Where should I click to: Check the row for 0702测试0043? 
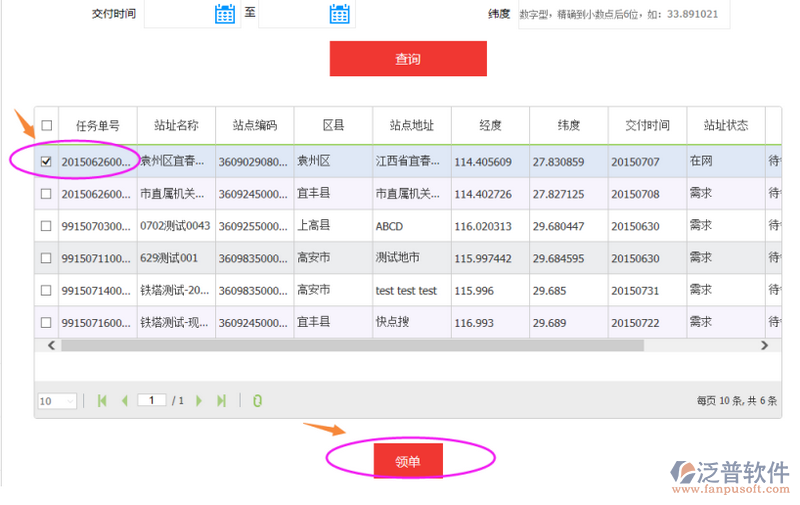pos(46,226)
